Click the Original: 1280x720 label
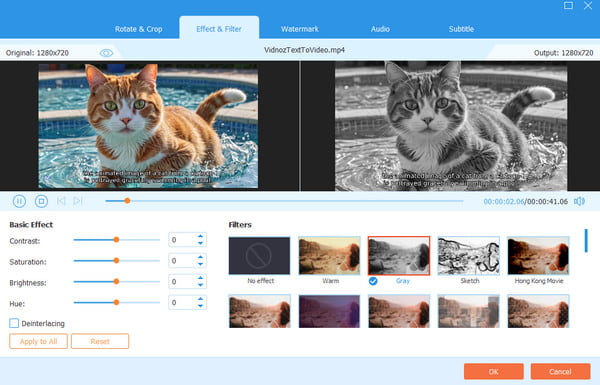This screenshot has height=385, width=600. tap(37, 53)
